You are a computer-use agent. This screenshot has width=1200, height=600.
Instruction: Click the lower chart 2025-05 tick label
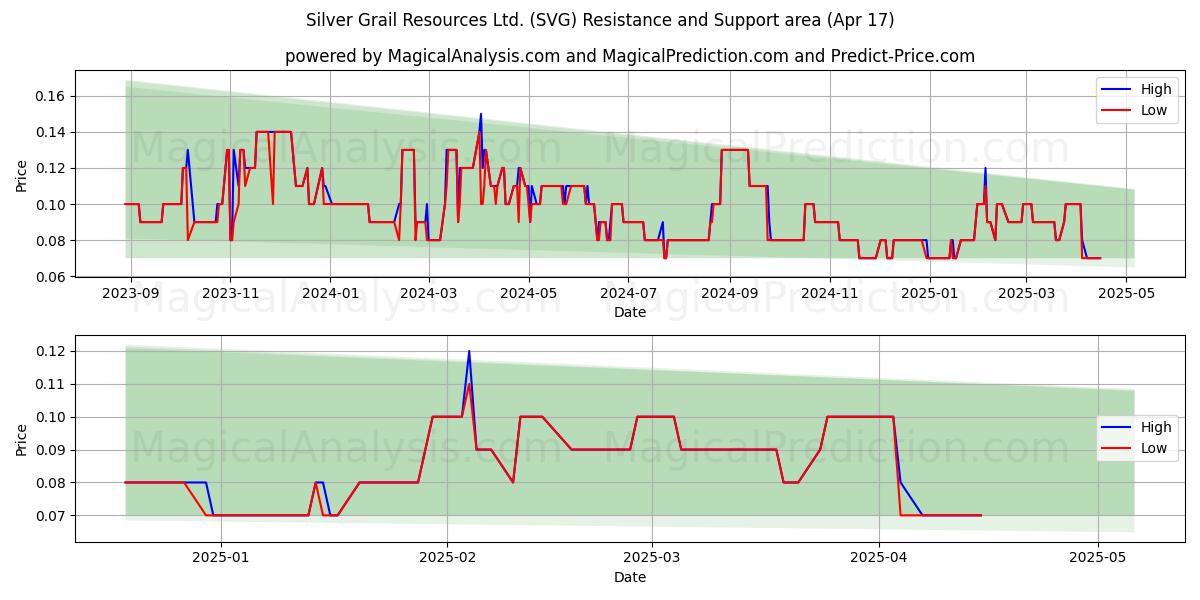(1098, 558)
